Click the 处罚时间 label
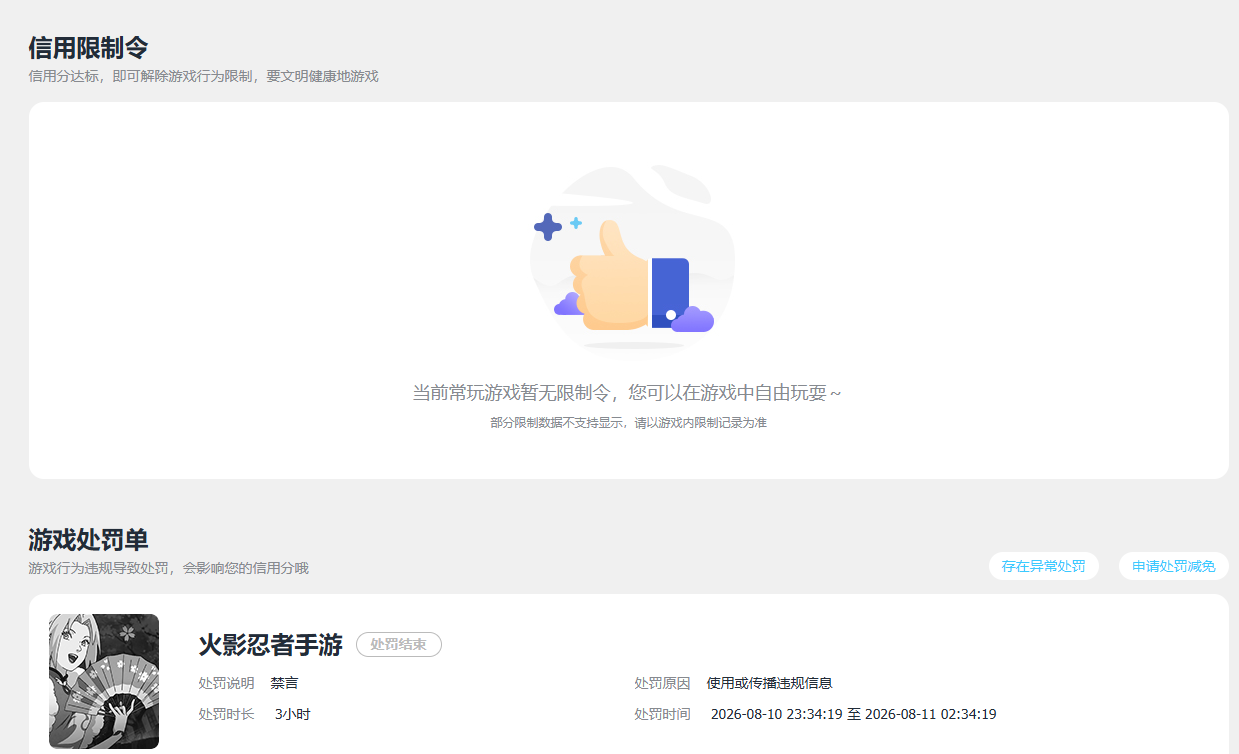 pyautogui.click(x=662, y=714)
